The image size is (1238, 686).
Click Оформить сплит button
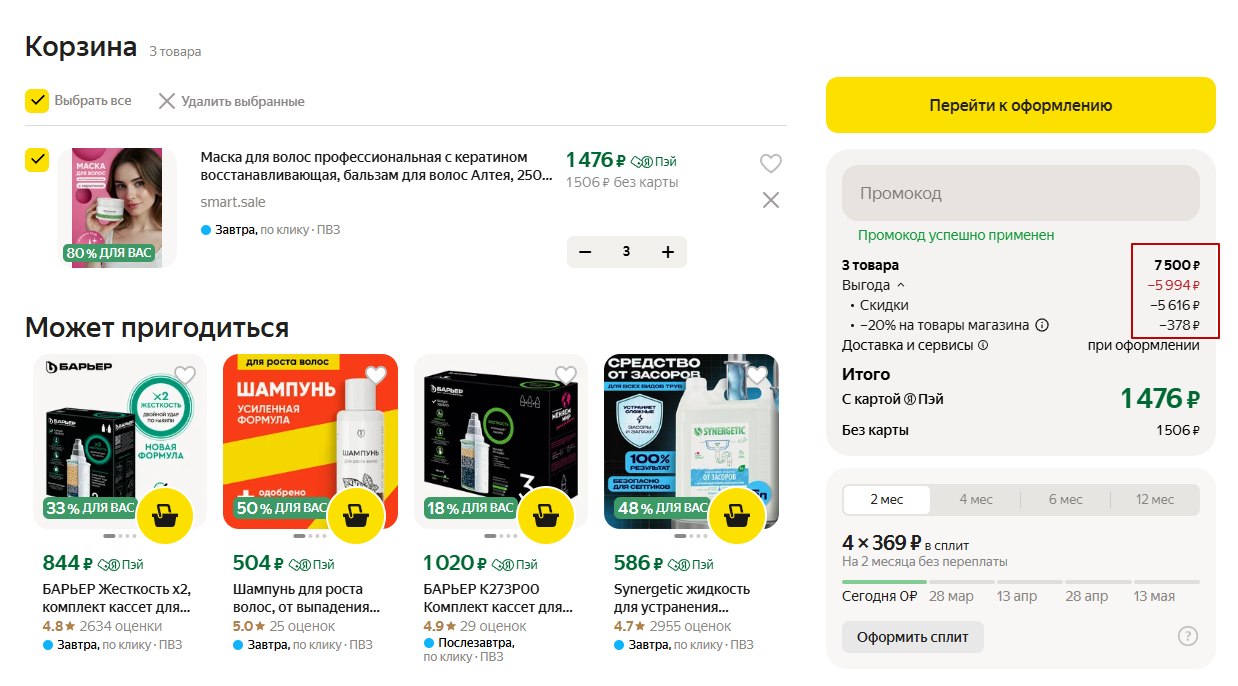[913, 637]
